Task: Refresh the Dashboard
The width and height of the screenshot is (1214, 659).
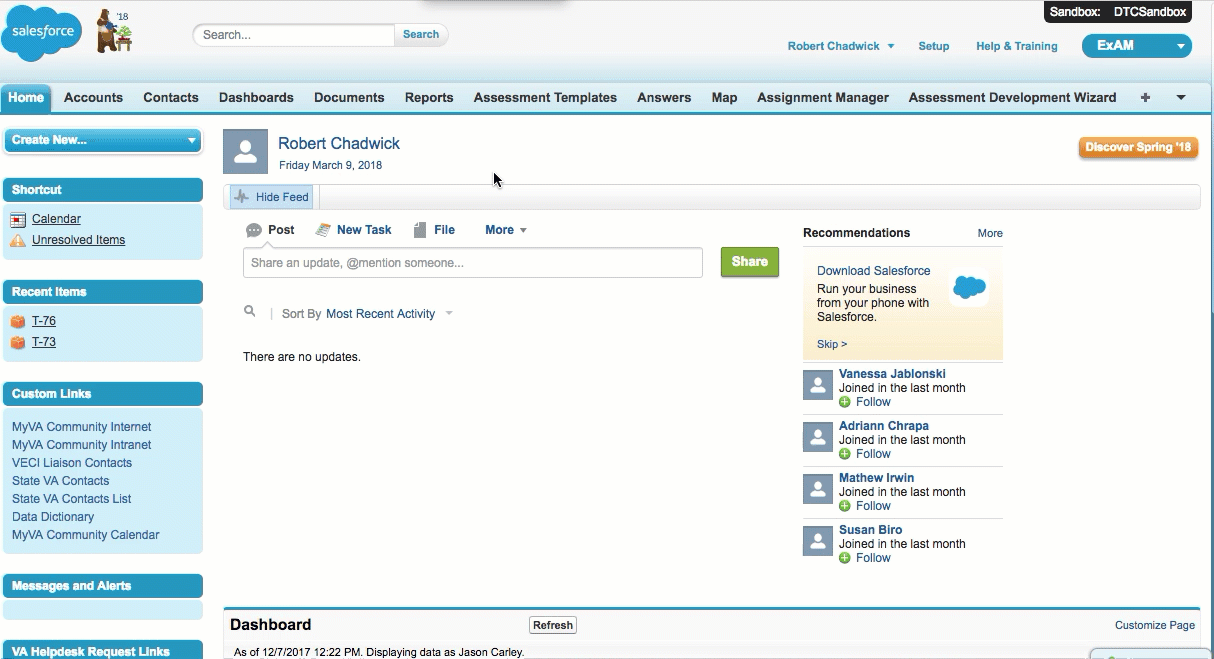Action: [x=553, y=625]
